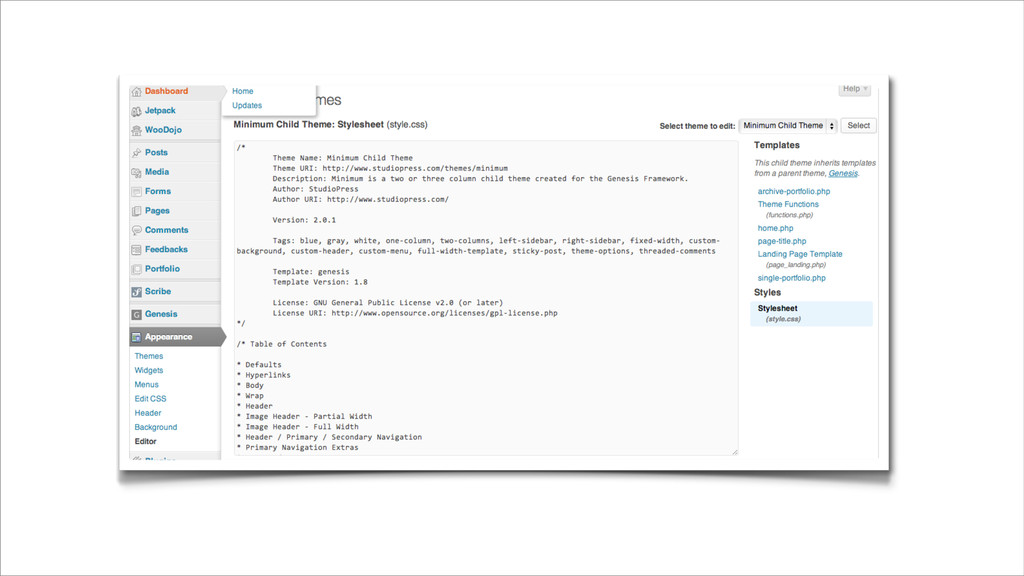Open the Dashboard menu

point(167,91)
